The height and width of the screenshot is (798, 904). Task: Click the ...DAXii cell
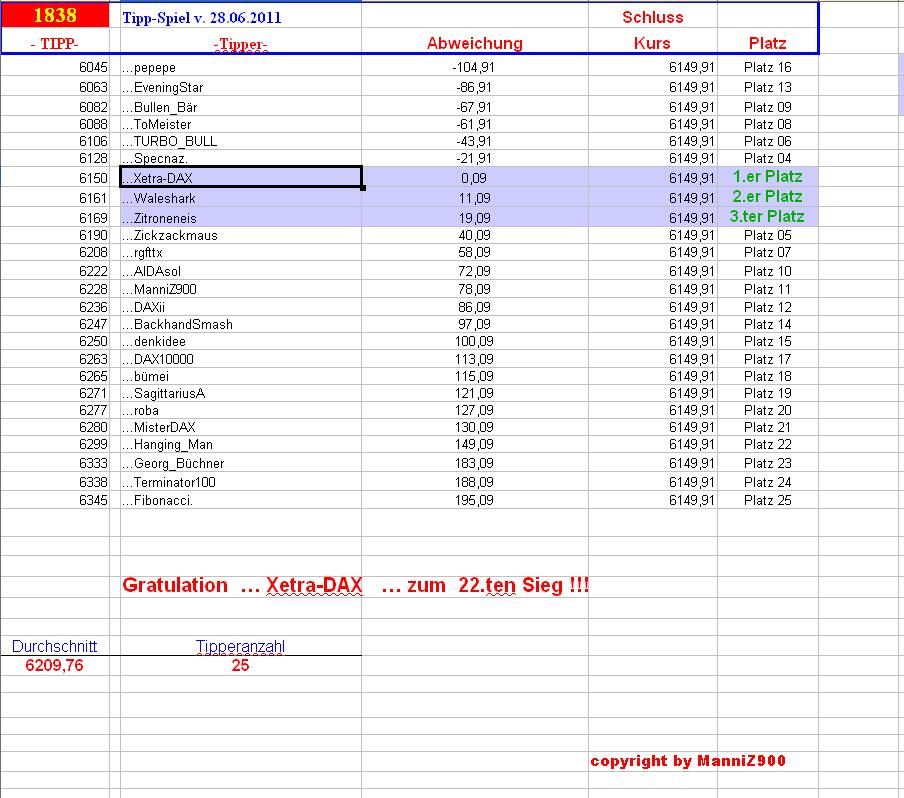240,307
